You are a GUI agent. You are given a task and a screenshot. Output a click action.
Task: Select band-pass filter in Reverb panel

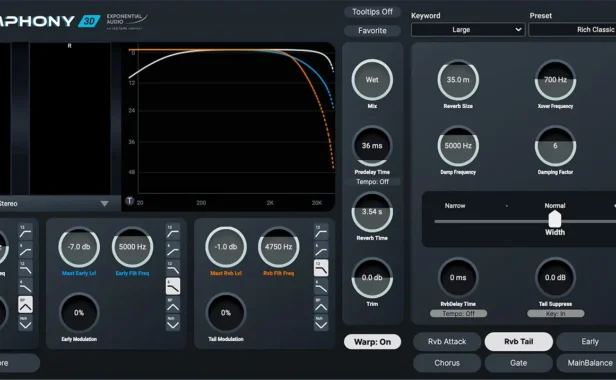(321, 305)
